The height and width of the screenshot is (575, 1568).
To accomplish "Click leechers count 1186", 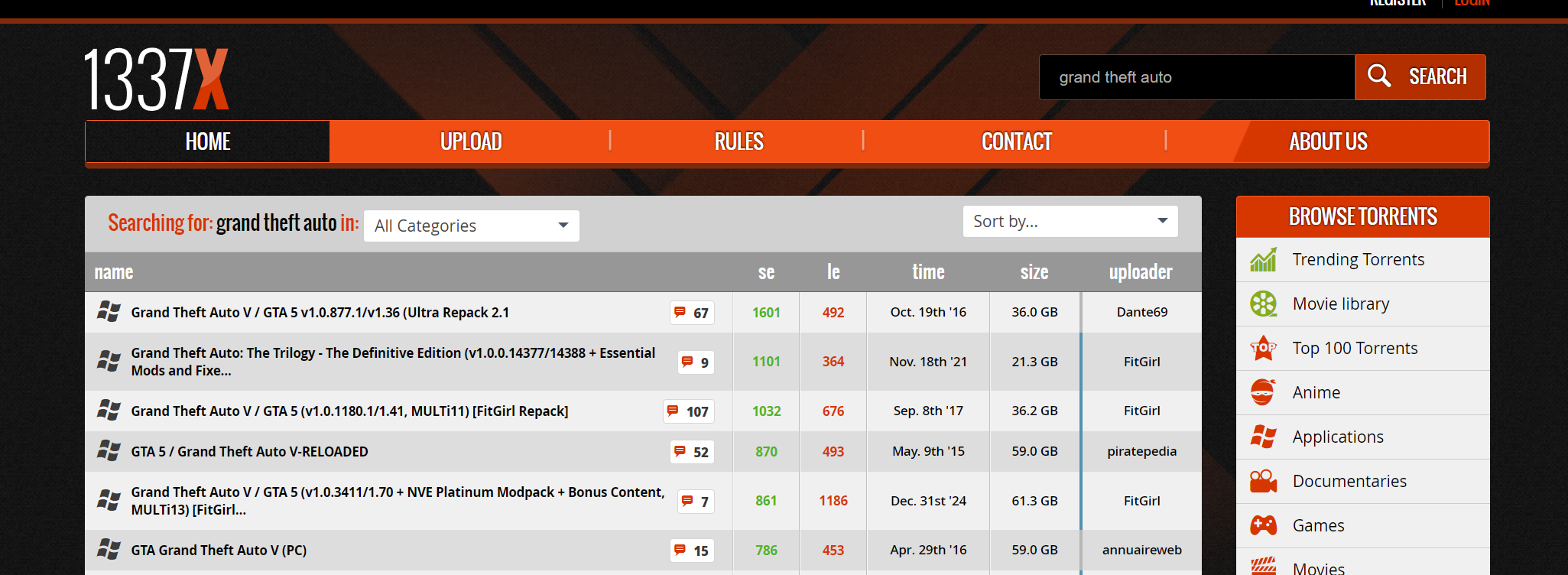I will point(833,501).
